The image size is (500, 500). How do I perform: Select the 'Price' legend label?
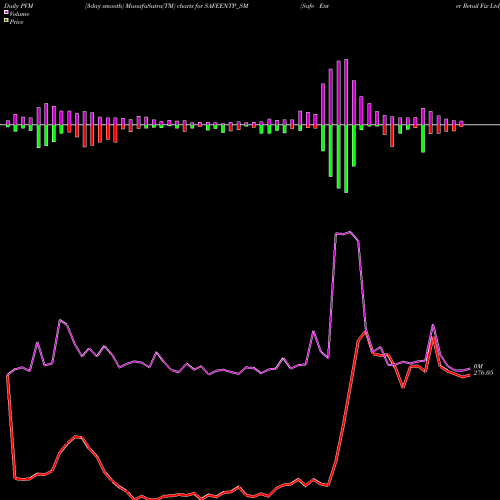[x=16, y=22]
